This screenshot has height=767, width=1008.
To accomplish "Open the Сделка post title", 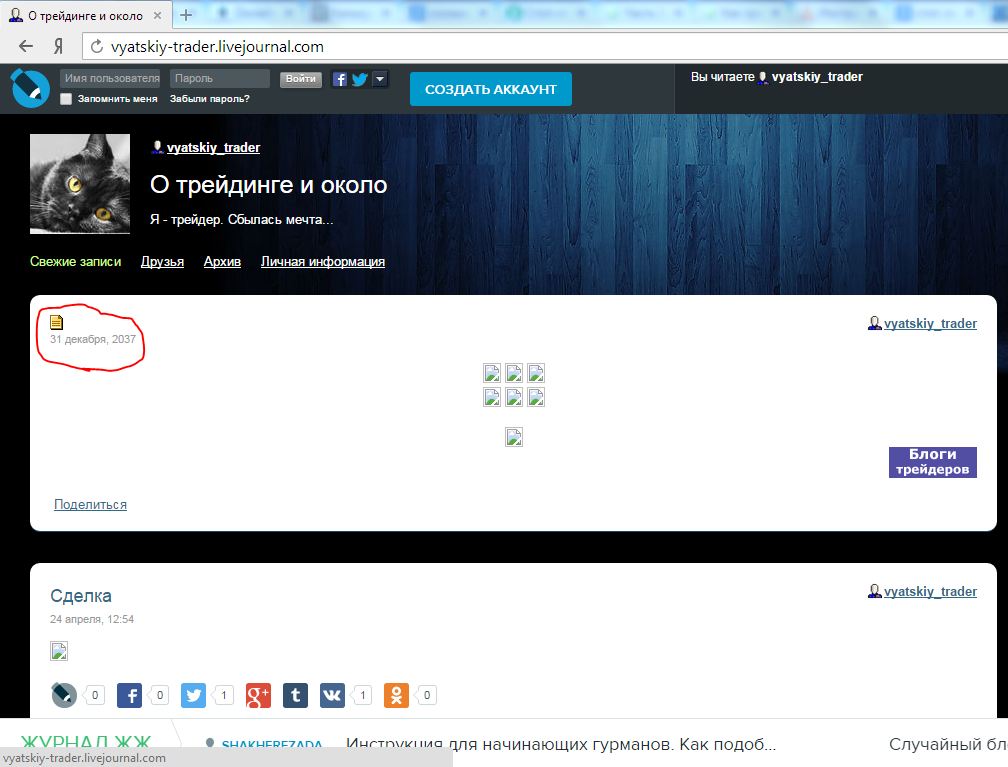I will click(81, 596).
